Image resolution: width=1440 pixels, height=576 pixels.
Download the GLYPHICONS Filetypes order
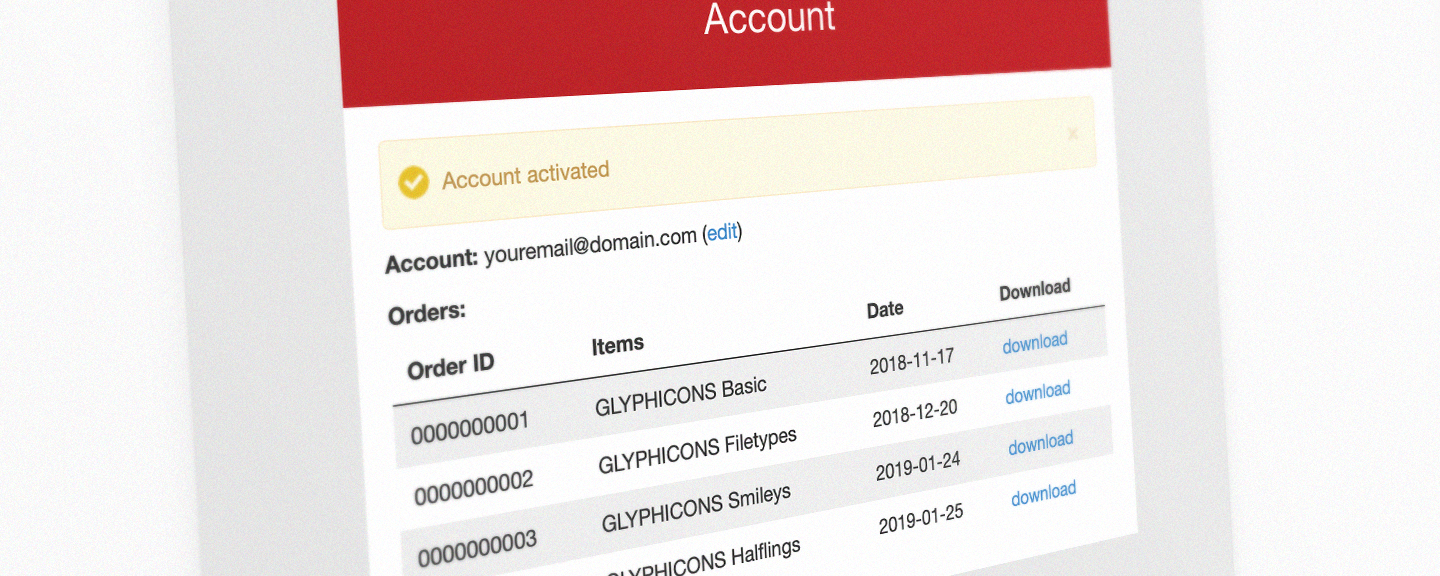(x=1038, y=392)
